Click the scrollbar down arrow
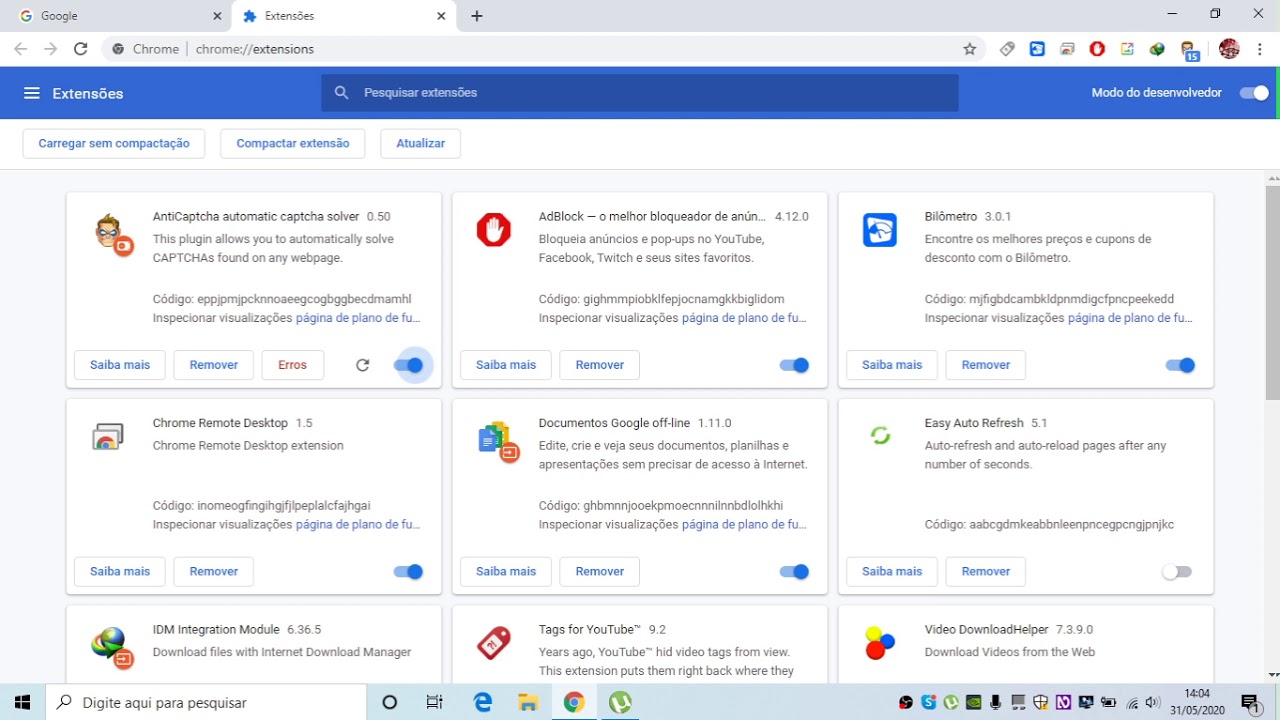 tap(1272, 676)
